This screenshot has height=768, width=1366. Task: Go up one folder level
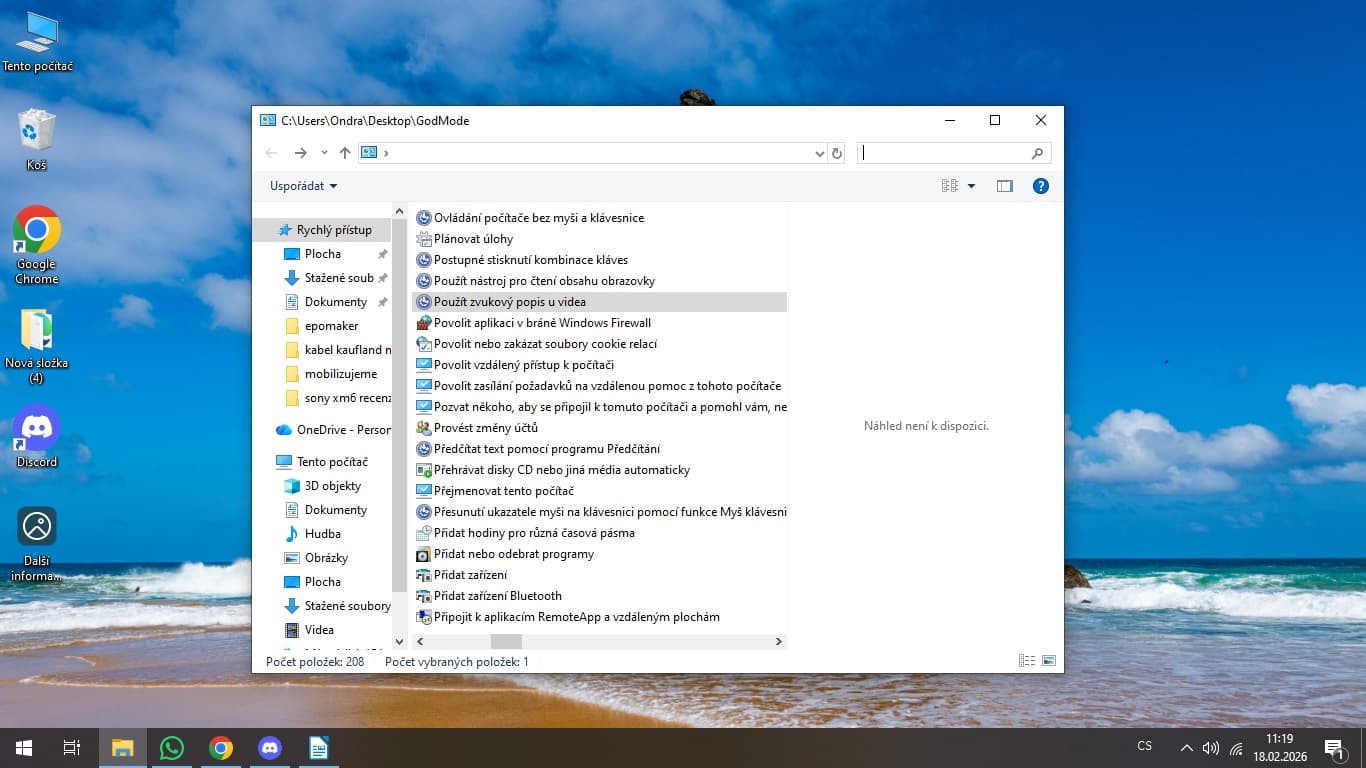pyautogui.click(x=345, y=153)
